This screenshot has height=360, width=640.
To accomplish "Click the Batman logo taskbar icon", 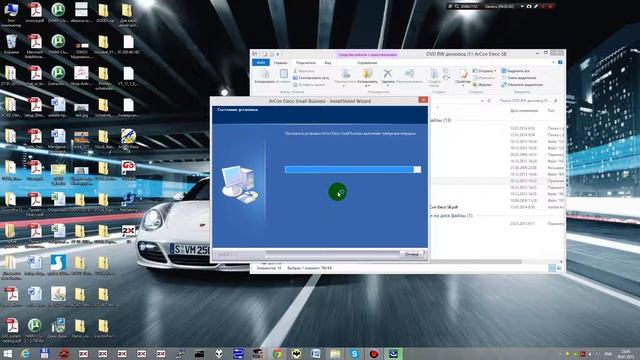I will (296, 353).
